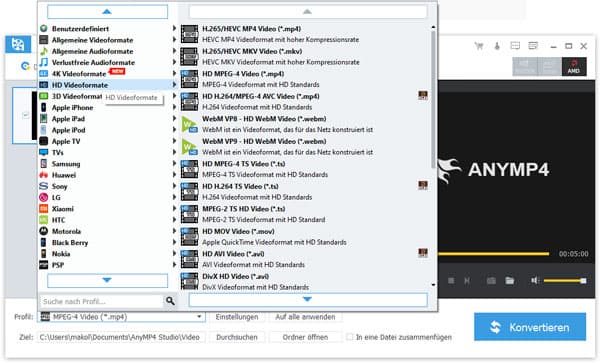Click inside the Suche nach Profil search field

(101, 301)
